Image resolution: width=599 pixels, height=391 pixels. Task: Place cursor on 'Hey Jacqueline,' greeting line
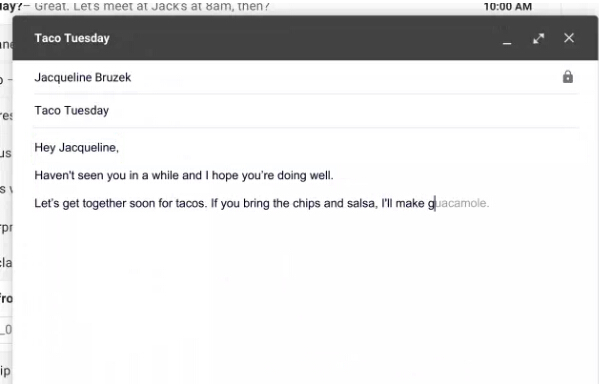76,148
